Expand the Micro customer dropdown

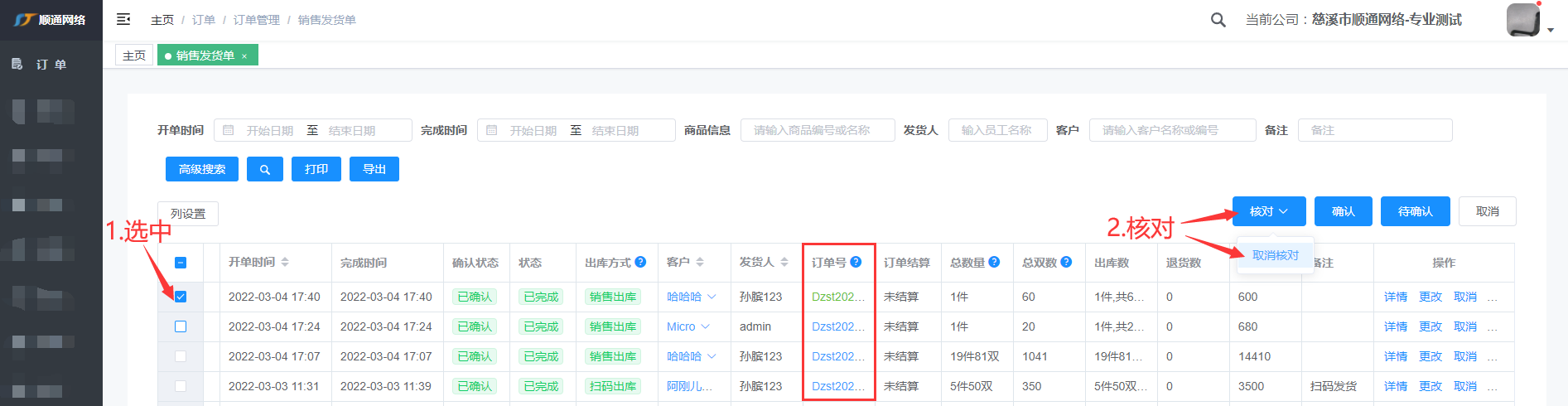click(x=706, y=326)
